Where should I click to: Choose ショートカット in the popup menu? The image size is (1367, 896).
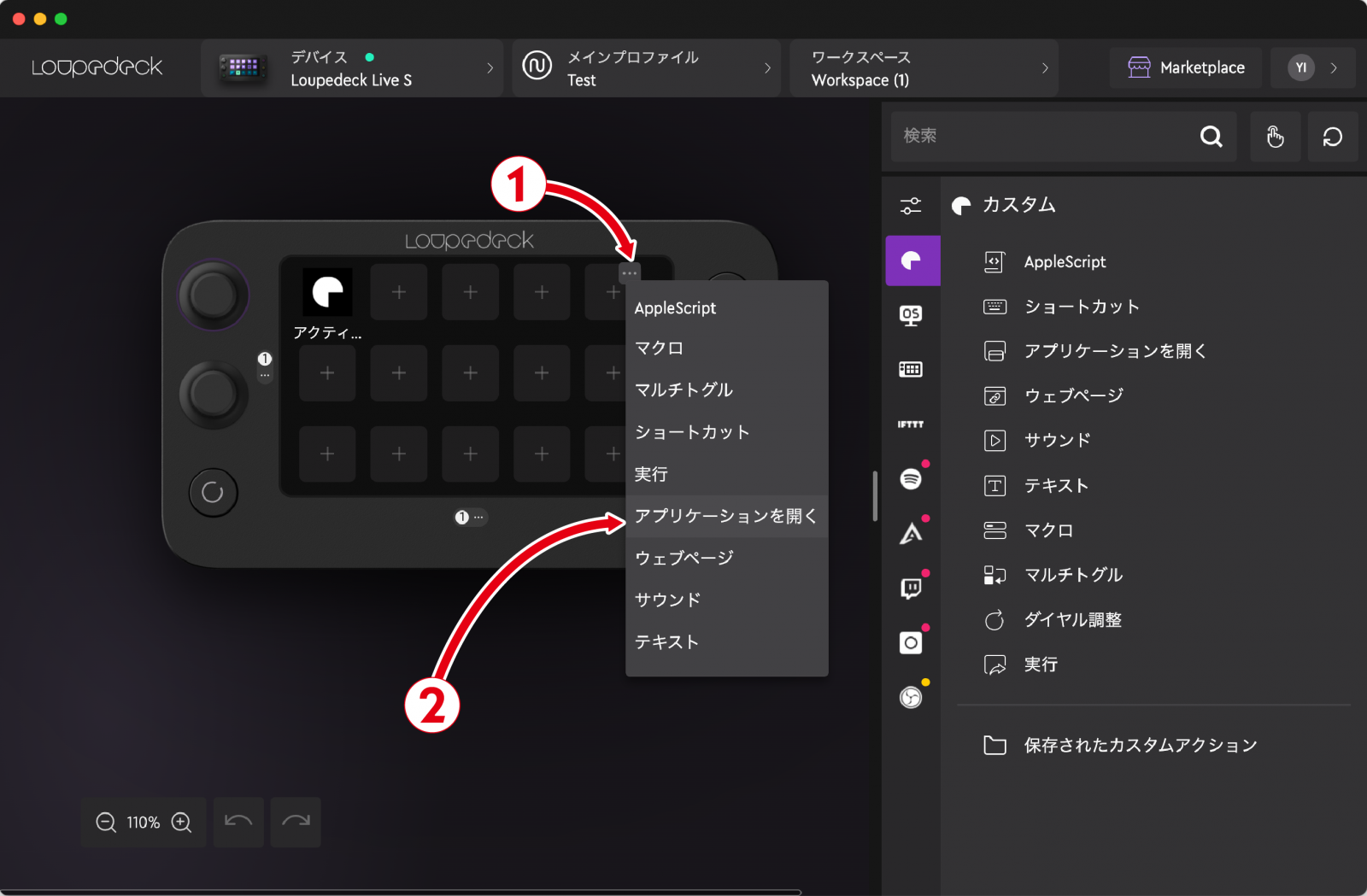[x=727, y=431]
